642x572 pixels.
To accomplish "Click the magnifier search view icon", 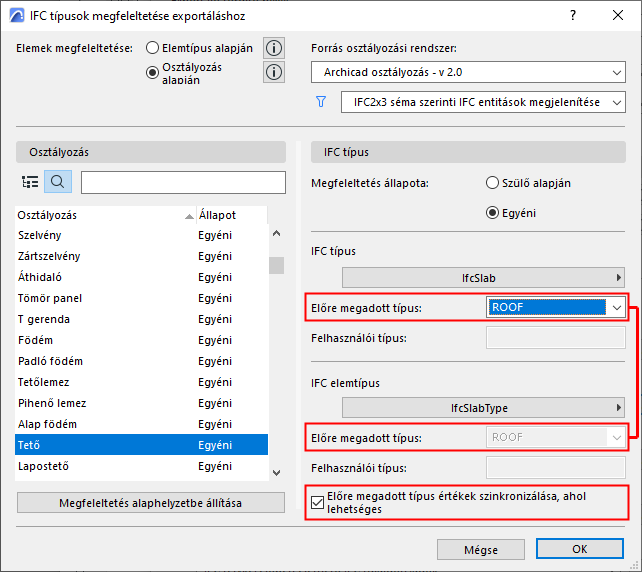I will coord(58,182).
